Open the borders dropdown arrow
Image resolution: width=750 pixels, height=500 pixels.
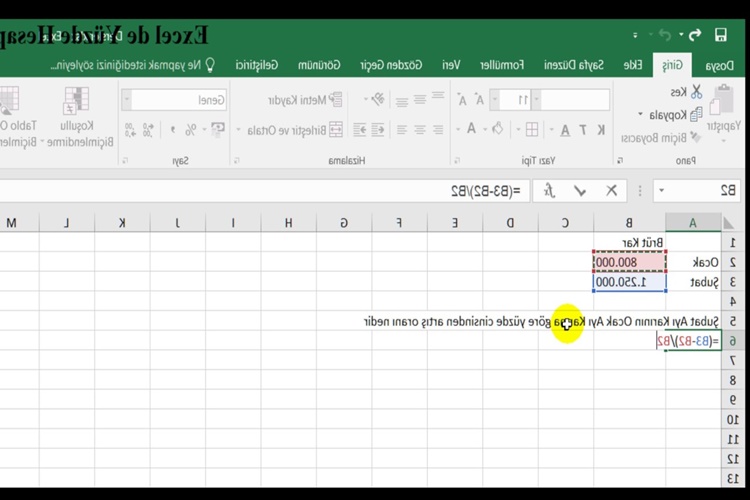(x=518, y=129)
